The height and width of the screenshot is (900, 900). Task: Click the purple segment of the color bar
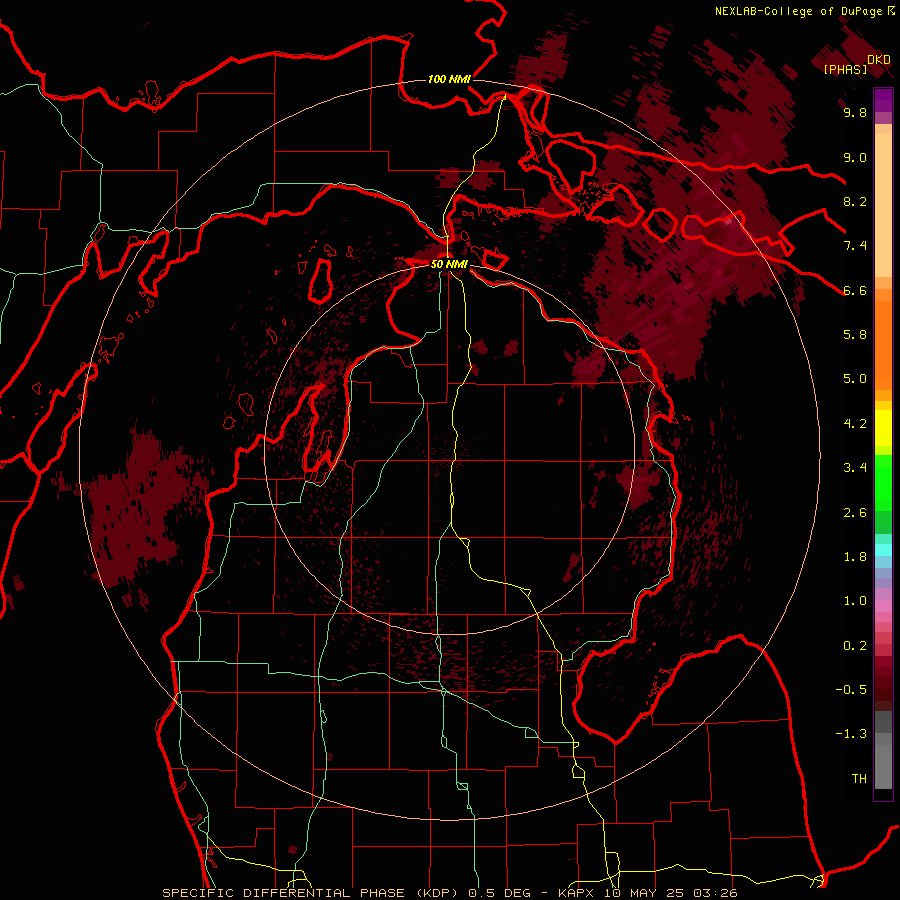point(883,100)
